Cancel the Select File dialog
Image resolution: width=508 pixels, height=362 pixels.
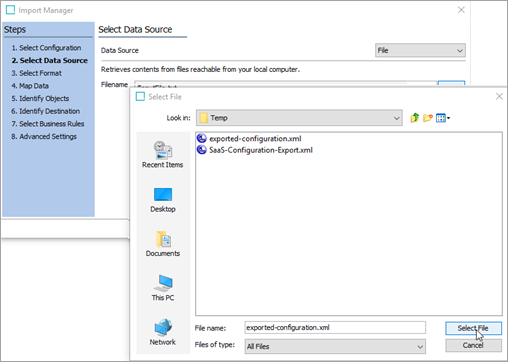473,345
